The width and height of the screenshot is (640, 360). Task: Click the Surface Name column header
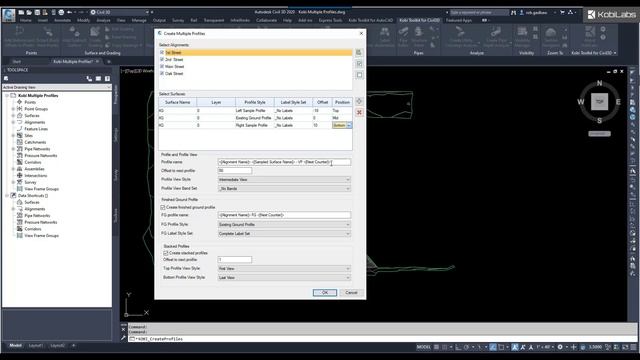[x=178, y=102]
